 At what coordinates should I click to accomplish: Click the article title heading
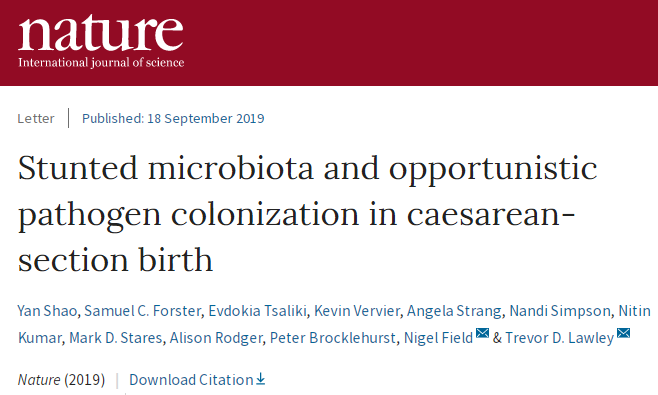click(x=308, y=214)
